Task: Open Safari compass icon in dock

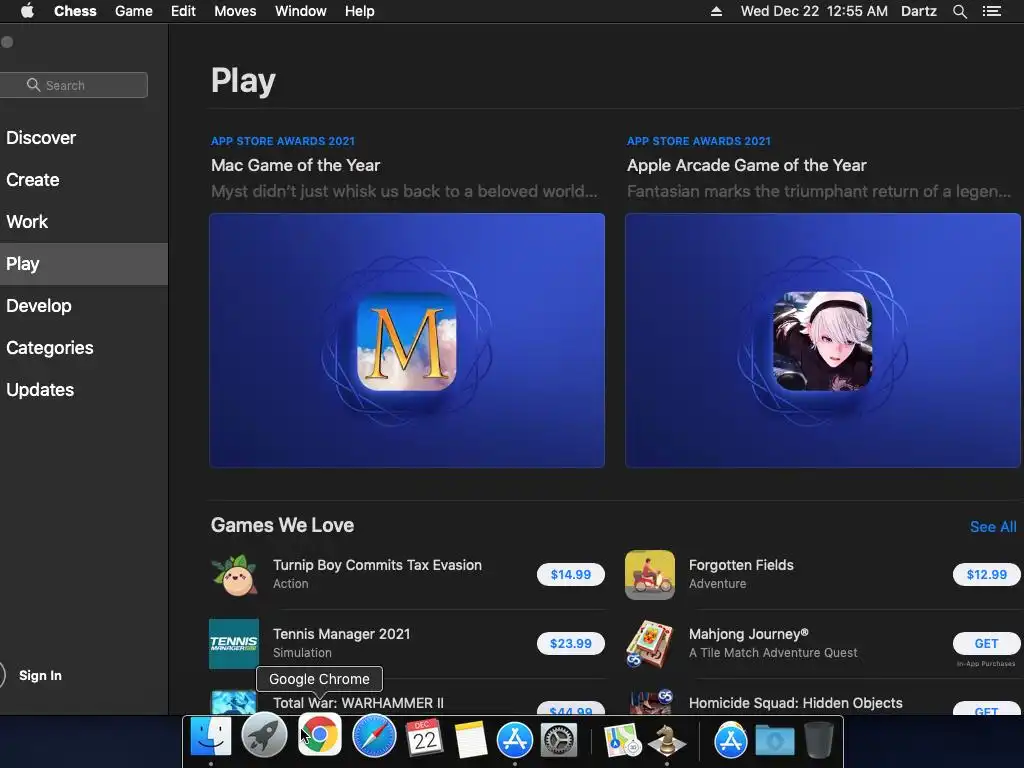Action: coord(374,736)
